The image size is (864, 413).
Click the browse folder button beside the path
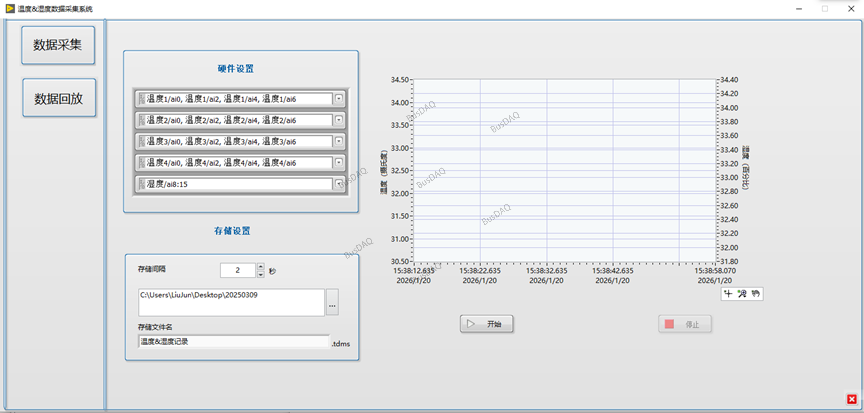click(x=332, y=302)
